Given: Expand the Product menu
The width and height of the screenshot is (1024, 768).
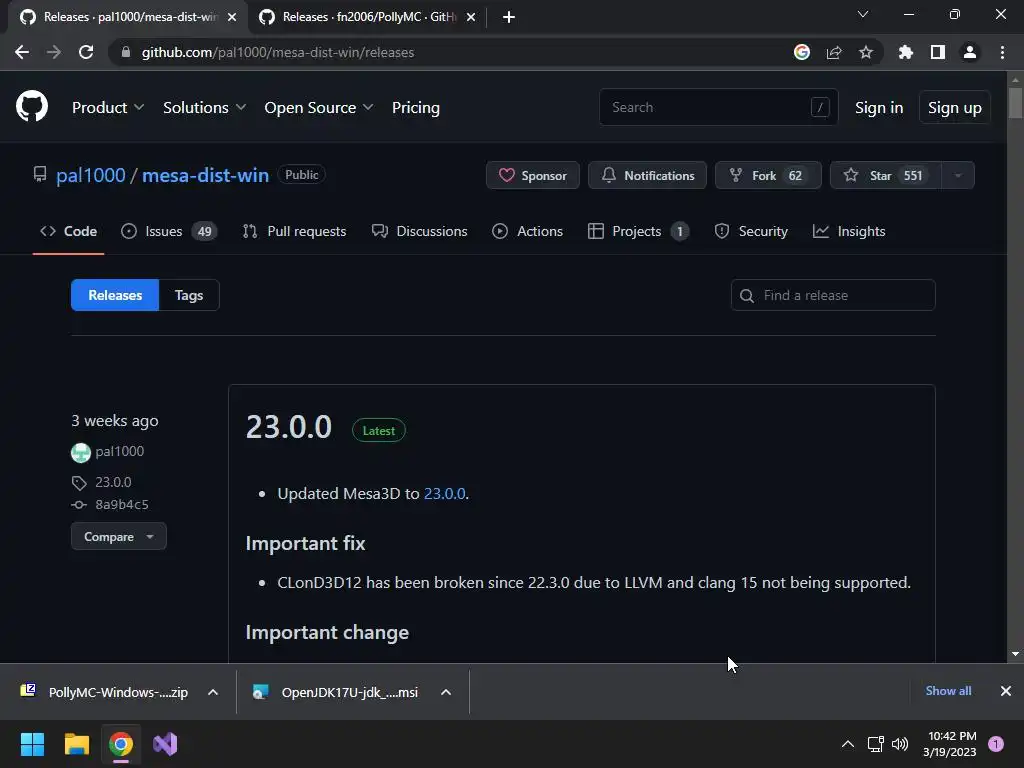Looking at the screenshot, I should click(x=108, y=107).
